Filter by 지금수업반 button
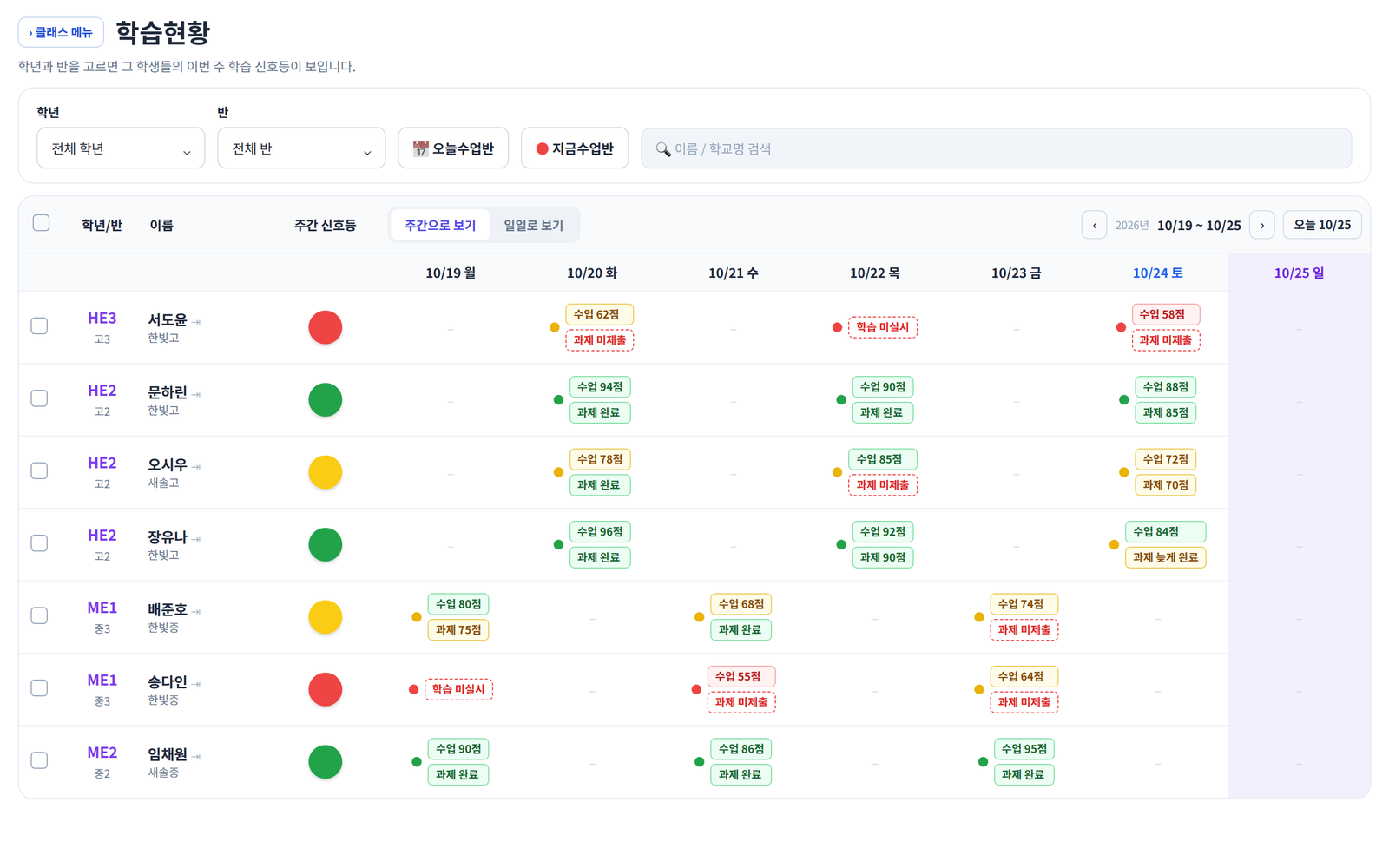This screenshot has width=1389, height=868. (575, 148)
